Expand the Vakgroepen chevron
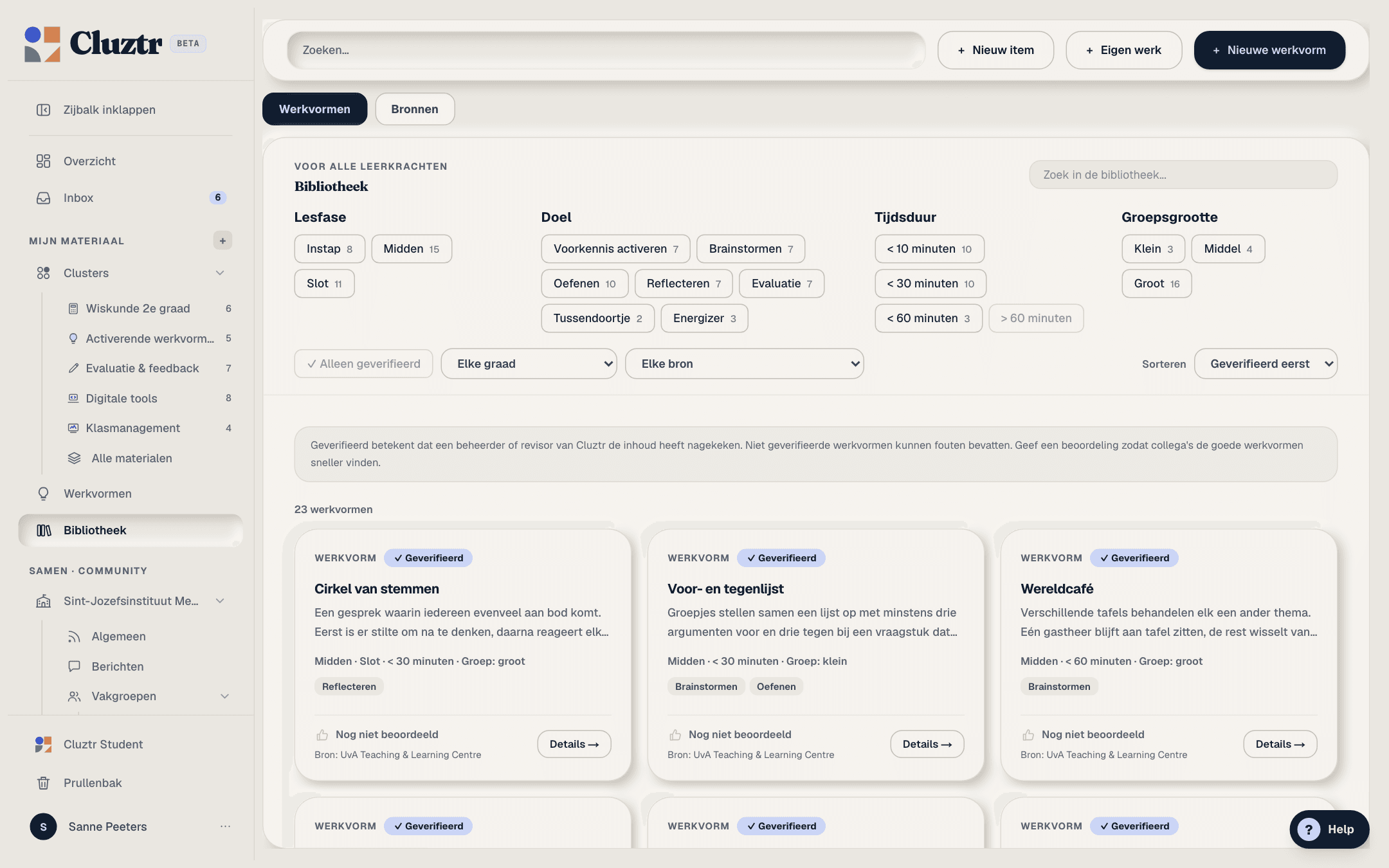Image resolution: width=1389 pixels, height=868 pixels. point(224,696)
